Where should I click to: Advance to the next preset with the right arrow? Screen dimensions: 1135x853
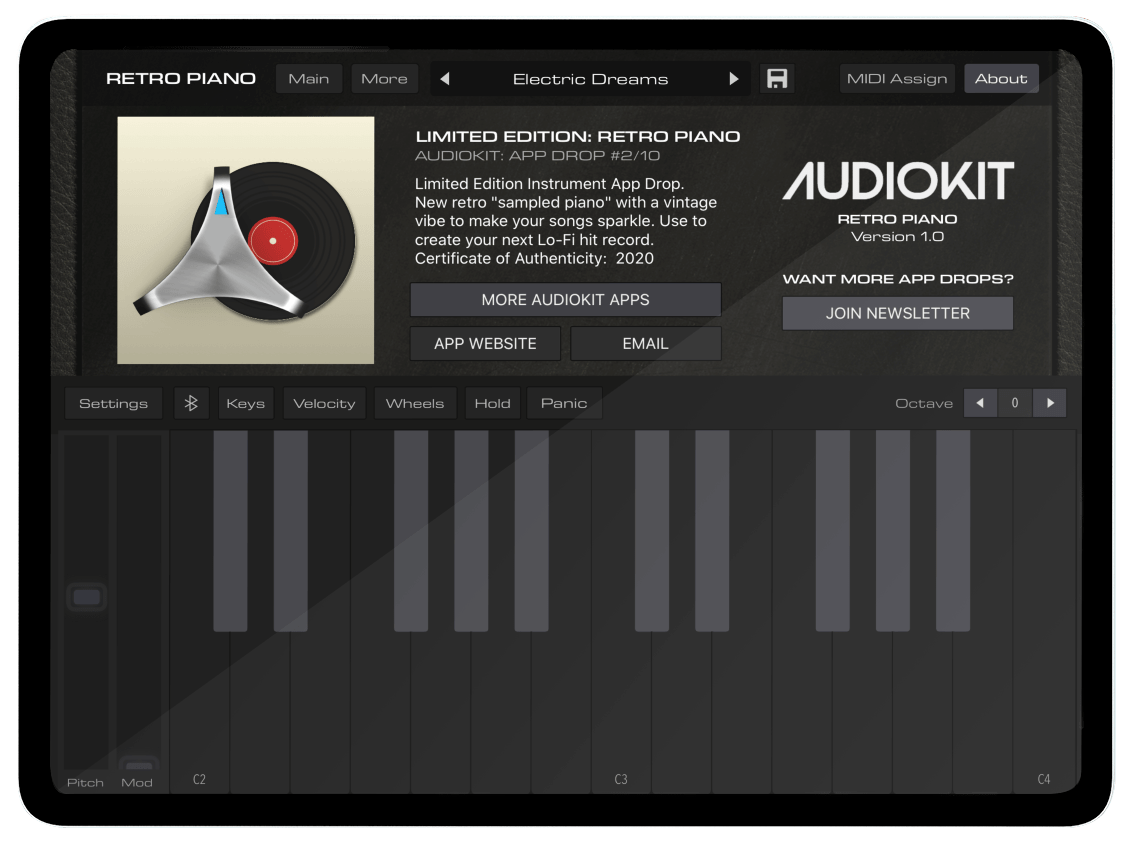coord(733,78)
